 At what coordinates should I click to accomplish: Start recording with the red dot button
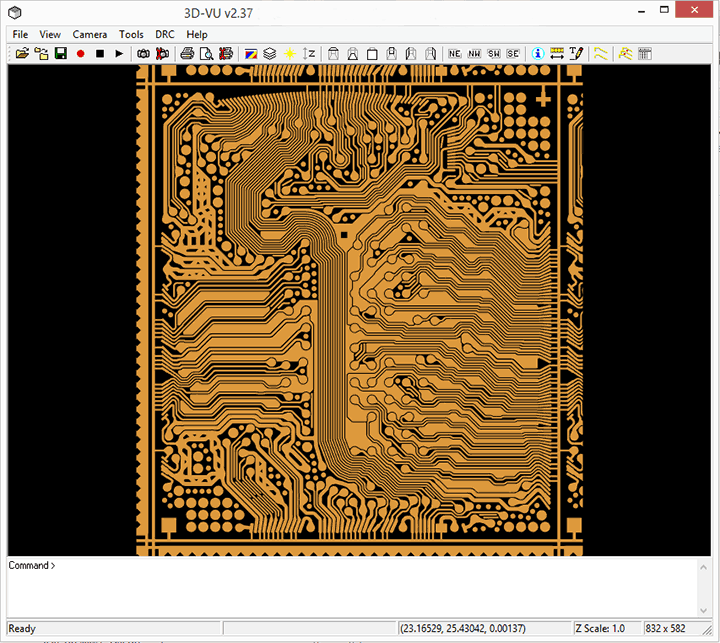[81, 54]
